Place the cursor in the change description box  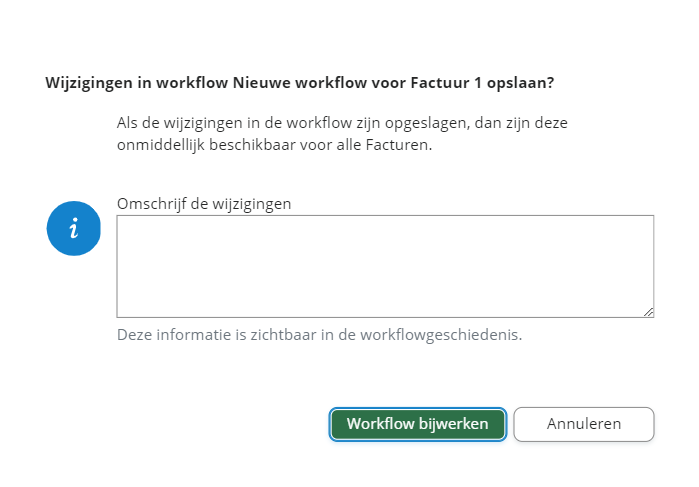tap(385, 266)
